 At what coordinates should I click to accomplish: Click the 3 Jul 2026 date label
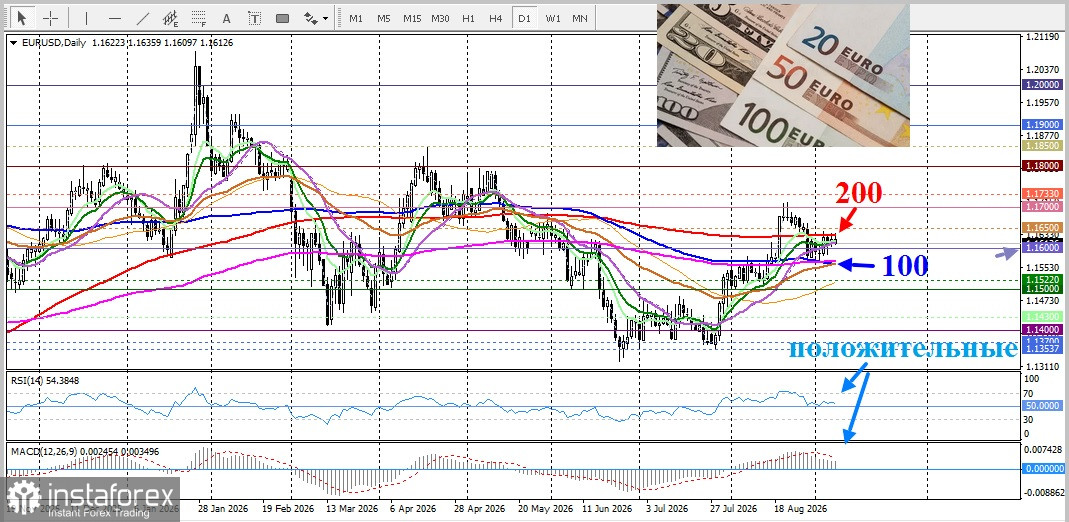point(667,508)
